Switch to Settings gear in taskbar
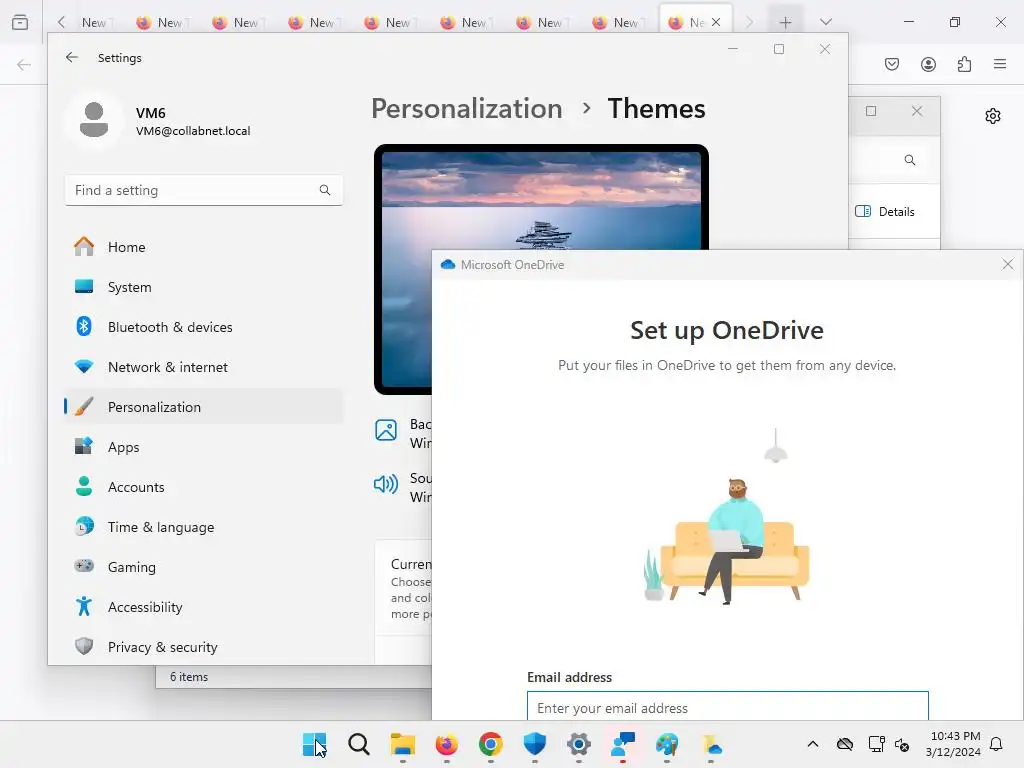 [579, 744]
